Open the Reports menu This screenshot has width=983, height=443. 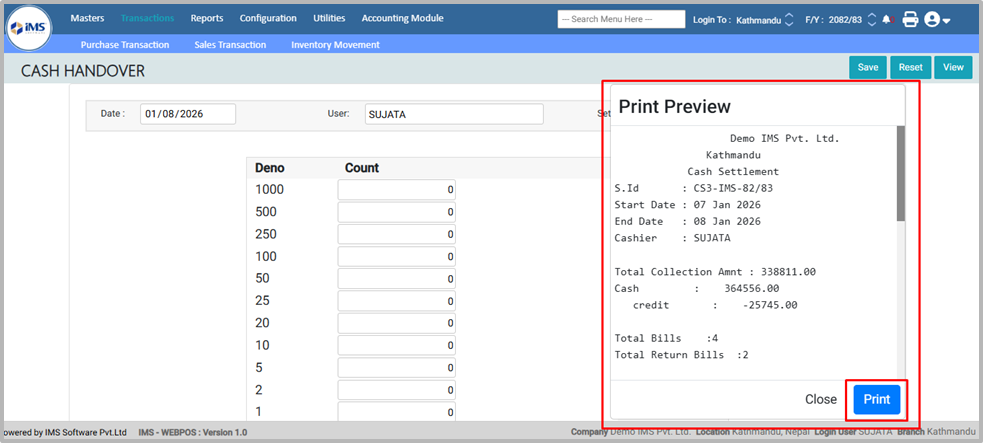207,18
